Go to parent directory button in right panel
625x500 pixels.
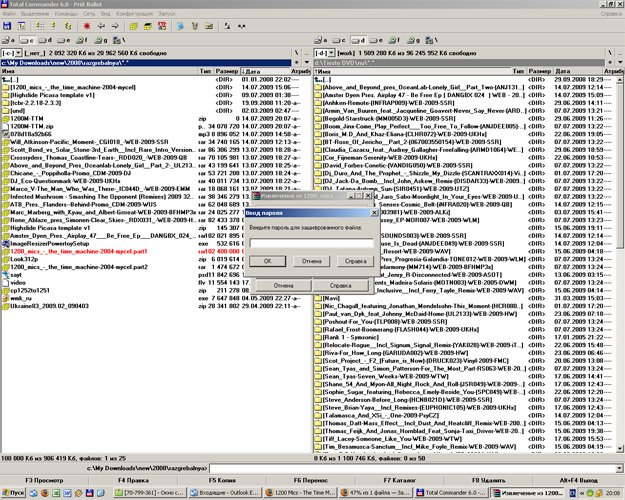[x=620, y=53]
